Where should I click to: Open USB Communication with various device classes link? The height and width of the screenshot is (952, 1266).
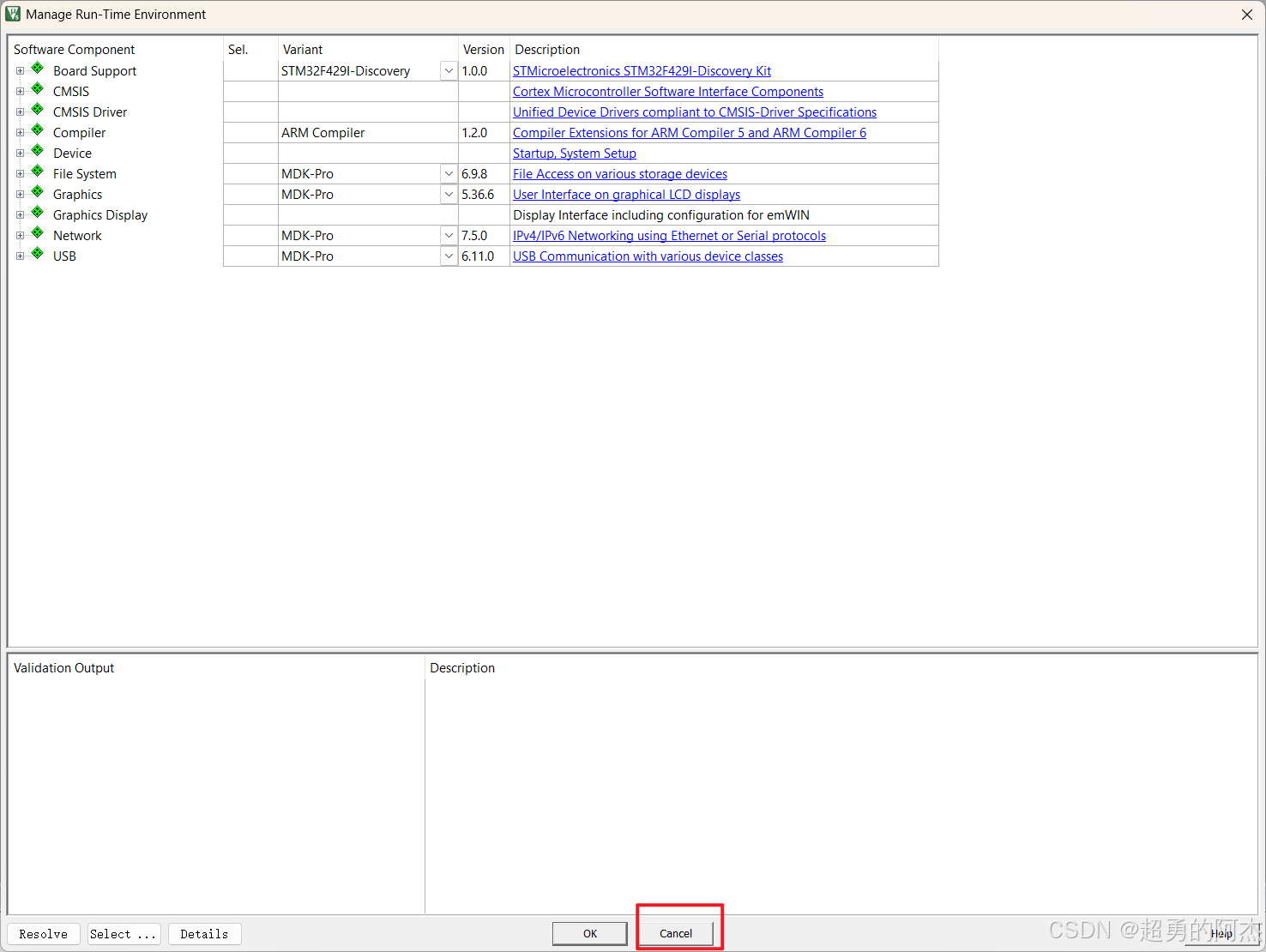(648, 256)
